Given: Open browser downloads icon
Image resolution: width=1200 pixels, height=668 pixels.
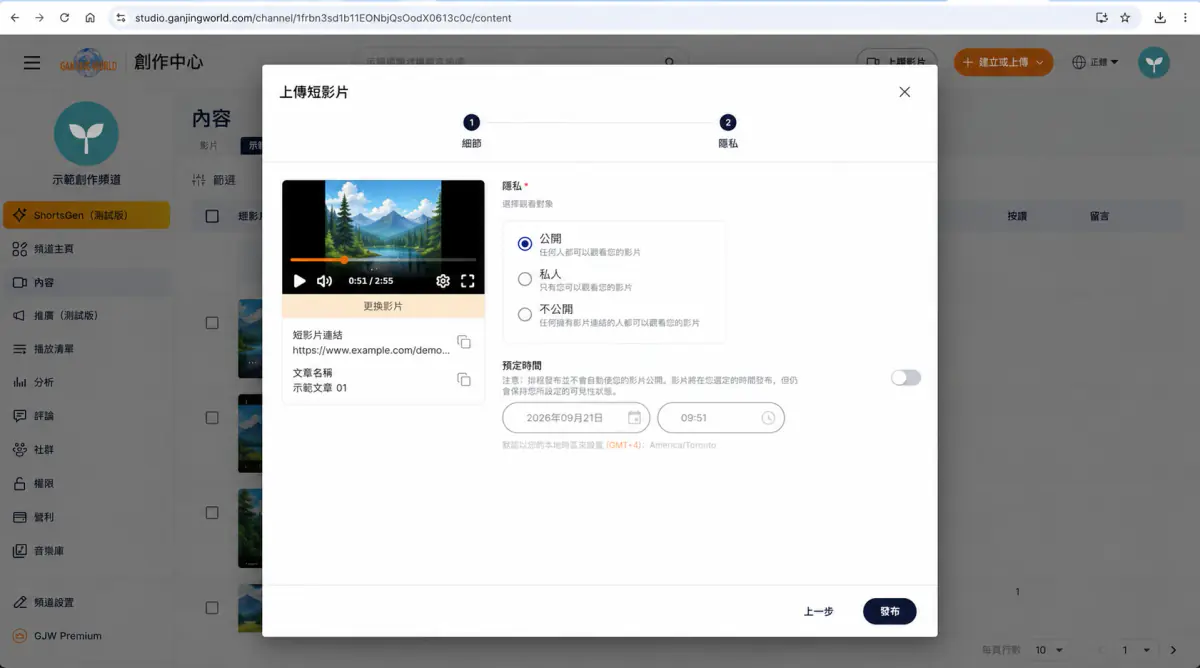Looking at the screenshot, I should 1160,17.
